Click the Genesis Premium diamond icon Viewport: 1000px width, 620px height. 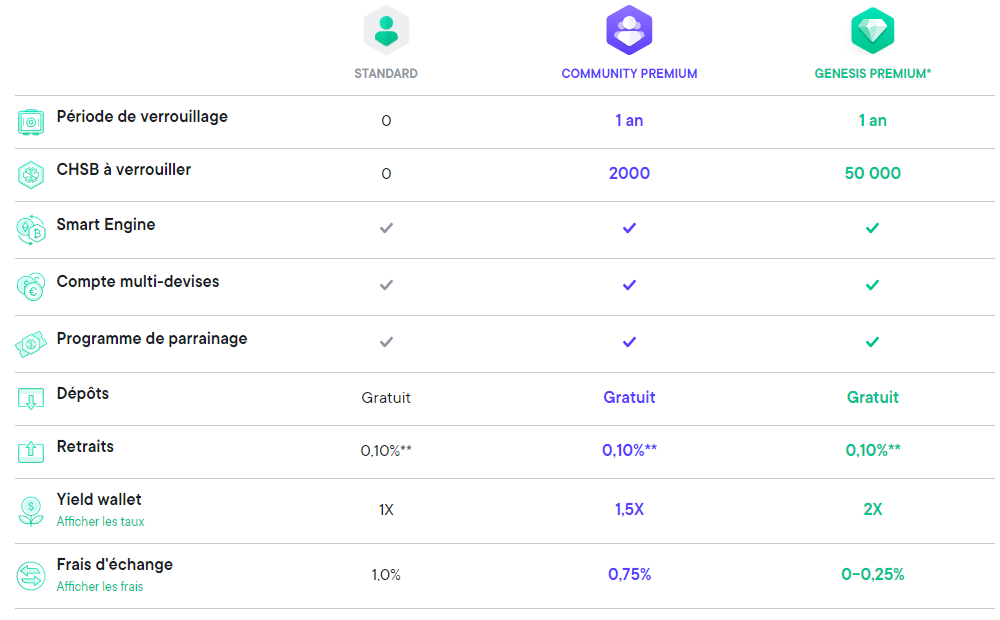[x=872, y=29]
